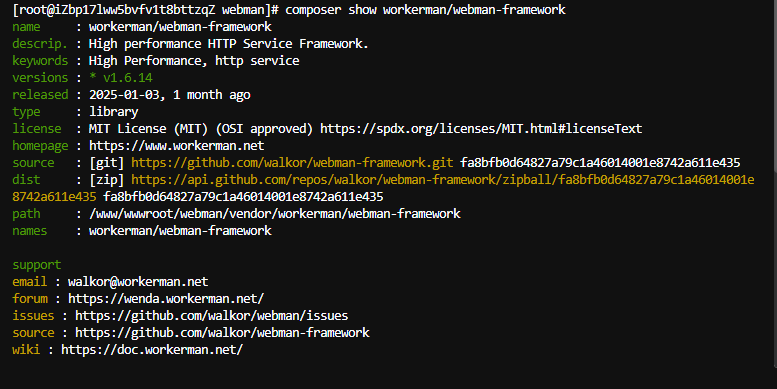Open the wiki link doc.workerman.net

pyautogui.click(x=152, y=349)
